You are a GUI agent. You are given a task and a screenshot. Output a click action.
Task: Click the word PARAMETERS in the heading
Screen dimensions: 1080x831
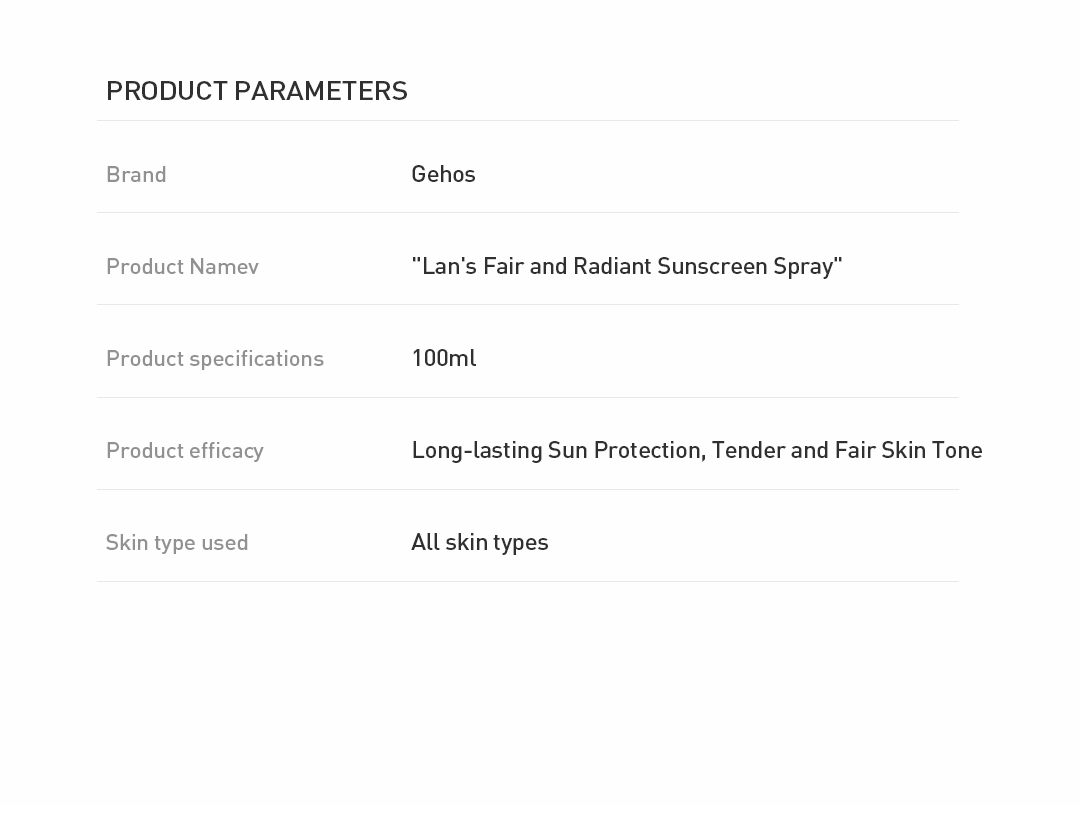[321, 91]
